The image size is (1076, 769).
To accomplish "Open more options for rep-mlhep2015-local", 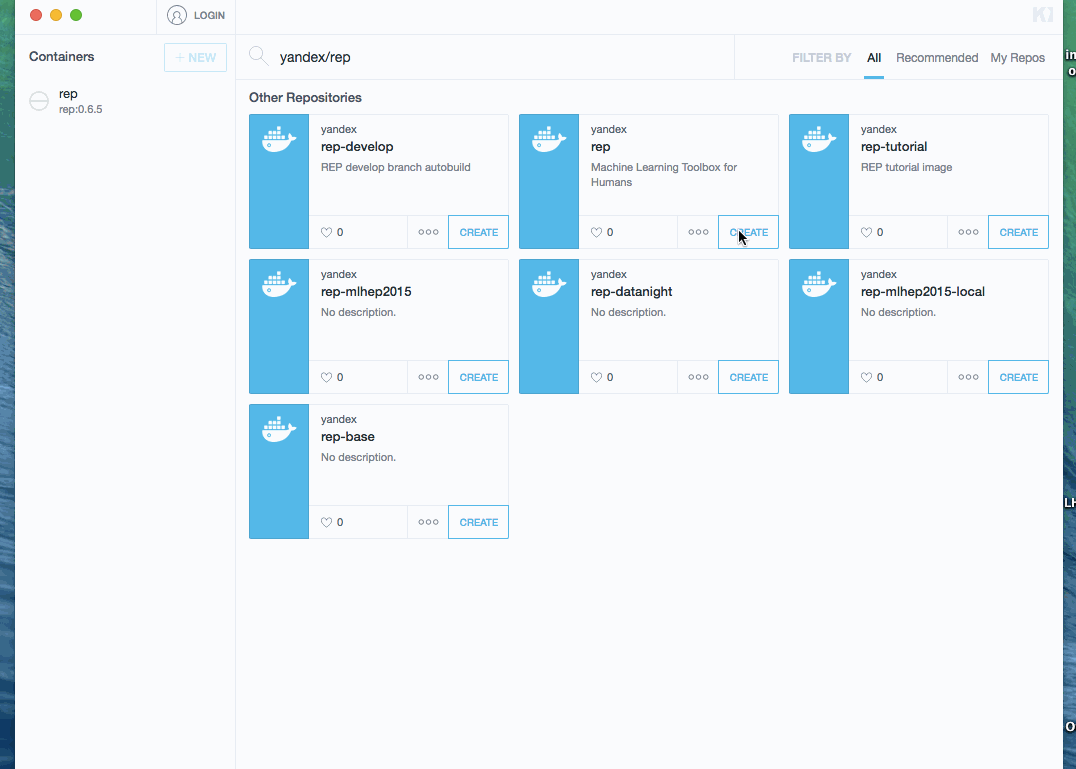I will (968, 377).
